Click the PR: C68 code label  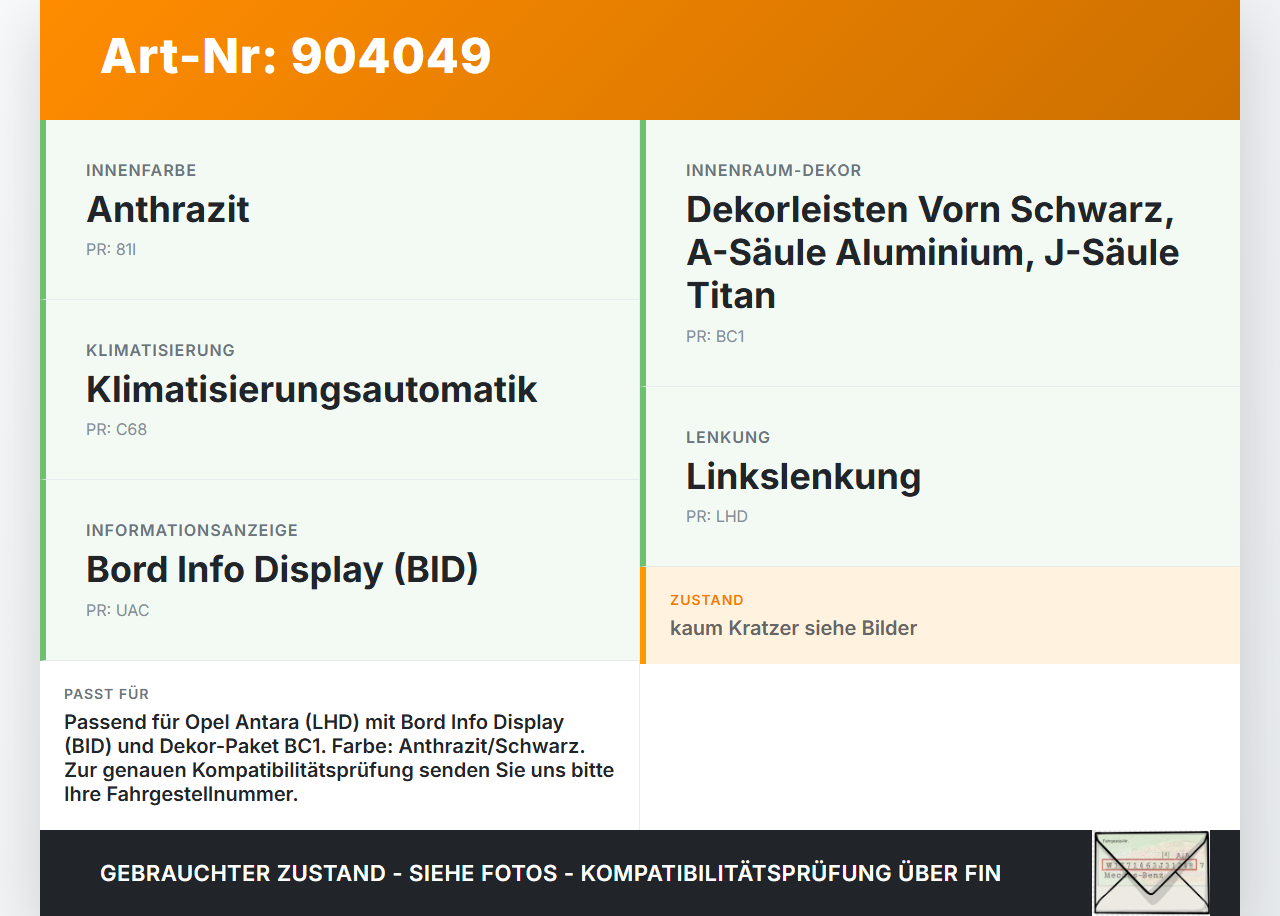coord(116,430)
